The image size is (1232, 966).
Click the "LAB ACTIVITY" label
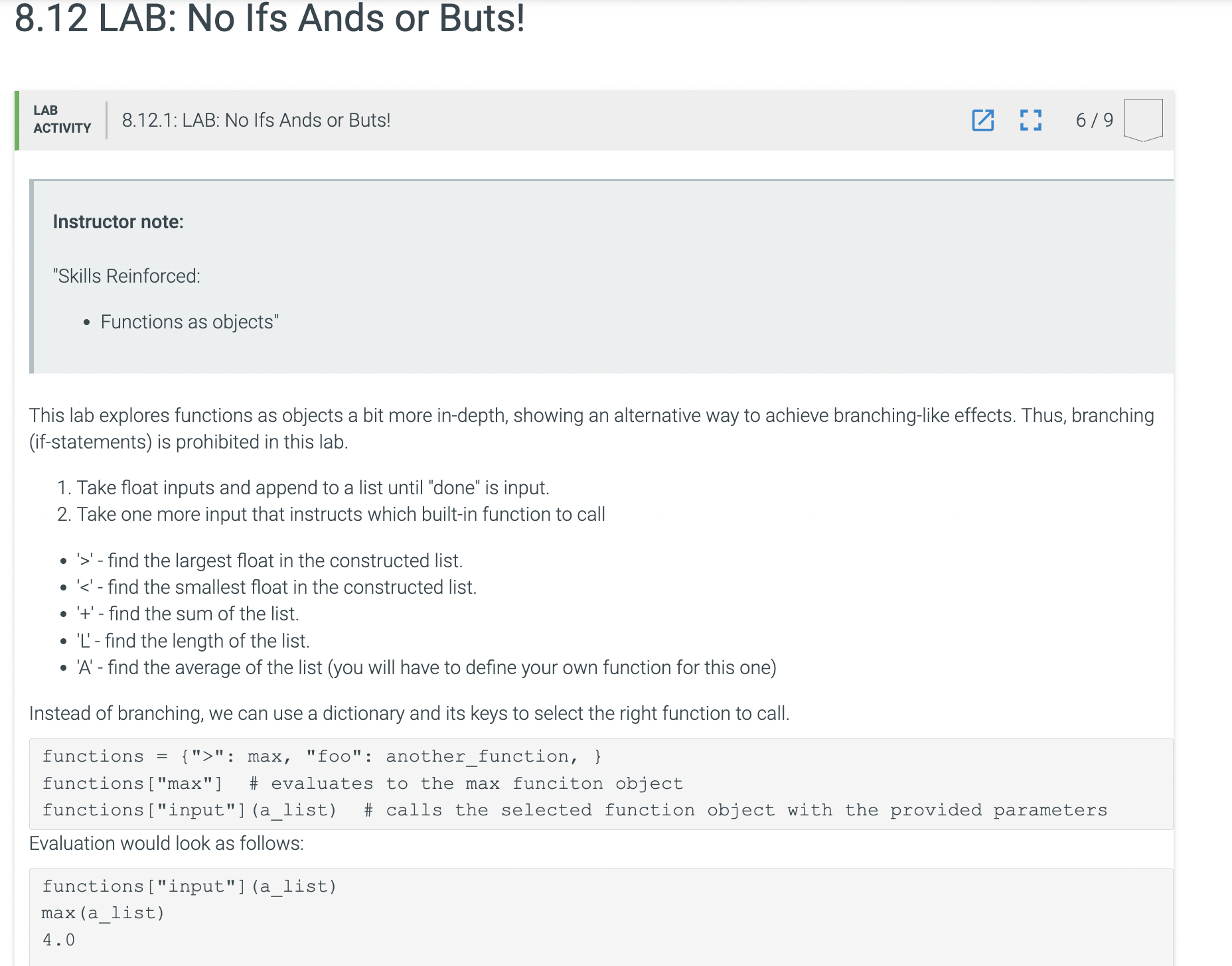coord(62,120)
